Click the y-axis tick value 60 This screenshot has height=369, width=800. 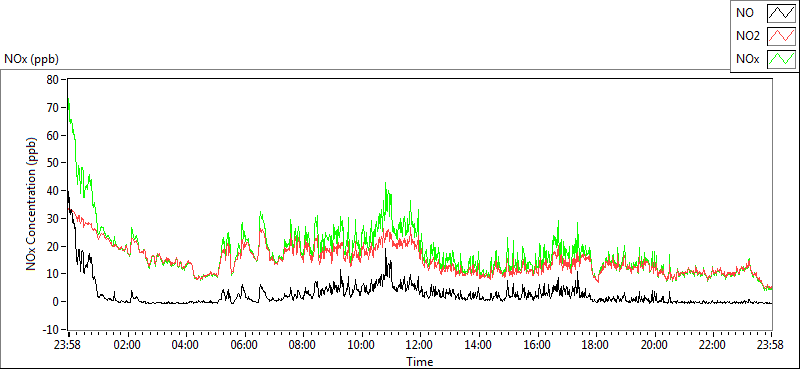click(53, 135)
